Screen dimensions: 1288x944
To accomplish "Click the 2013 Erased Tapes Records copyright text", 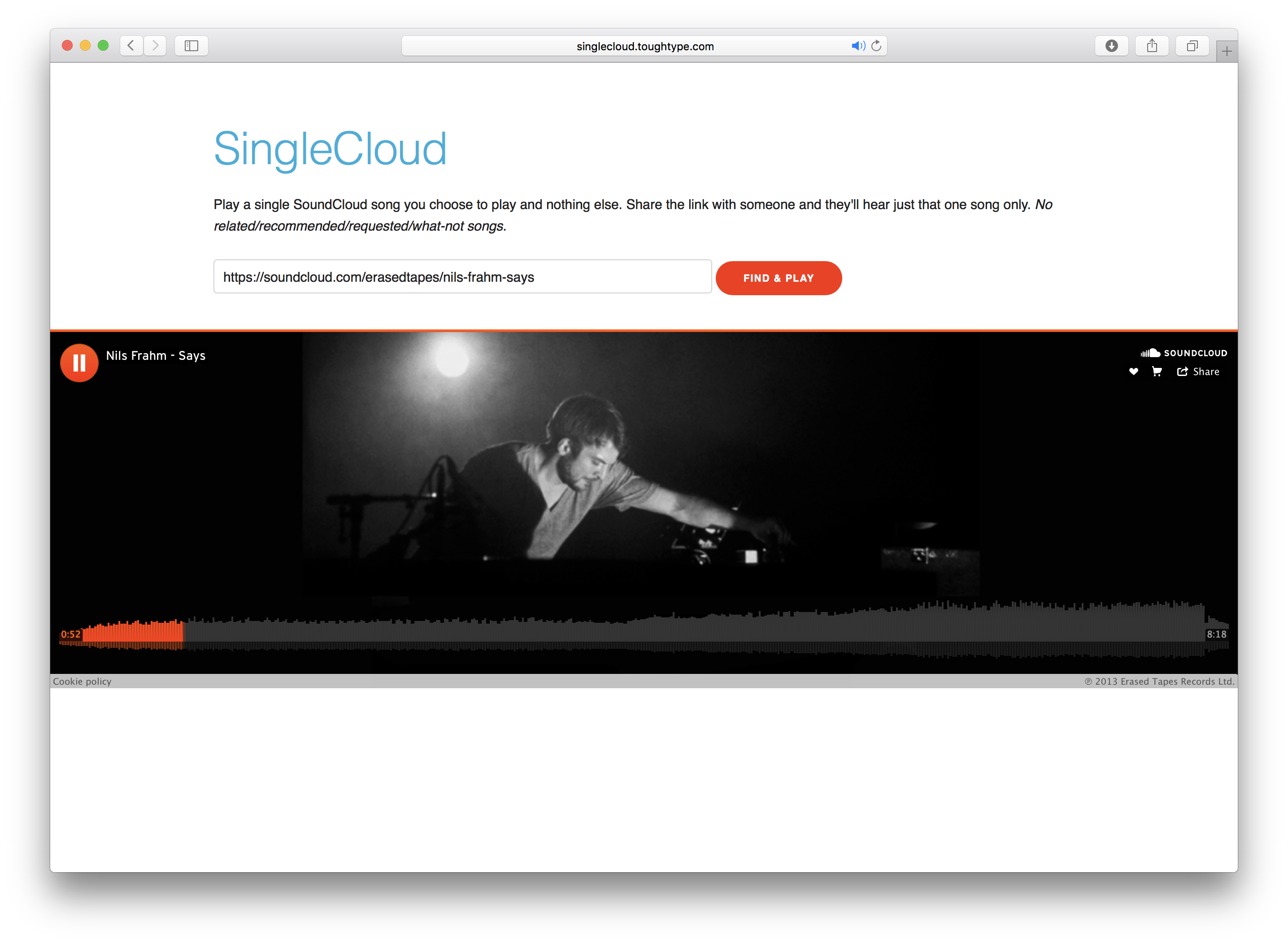I will coord(1159,681).
